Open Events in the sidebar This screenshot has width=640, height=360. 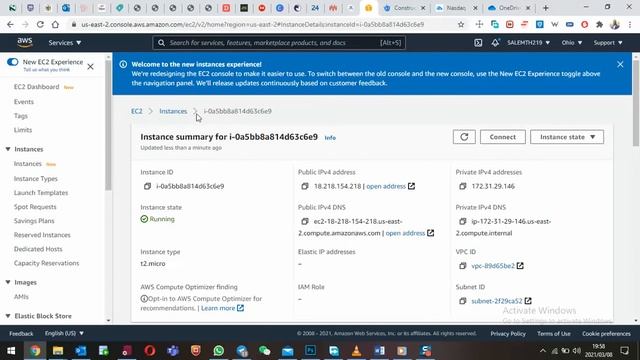click(24, 102)
